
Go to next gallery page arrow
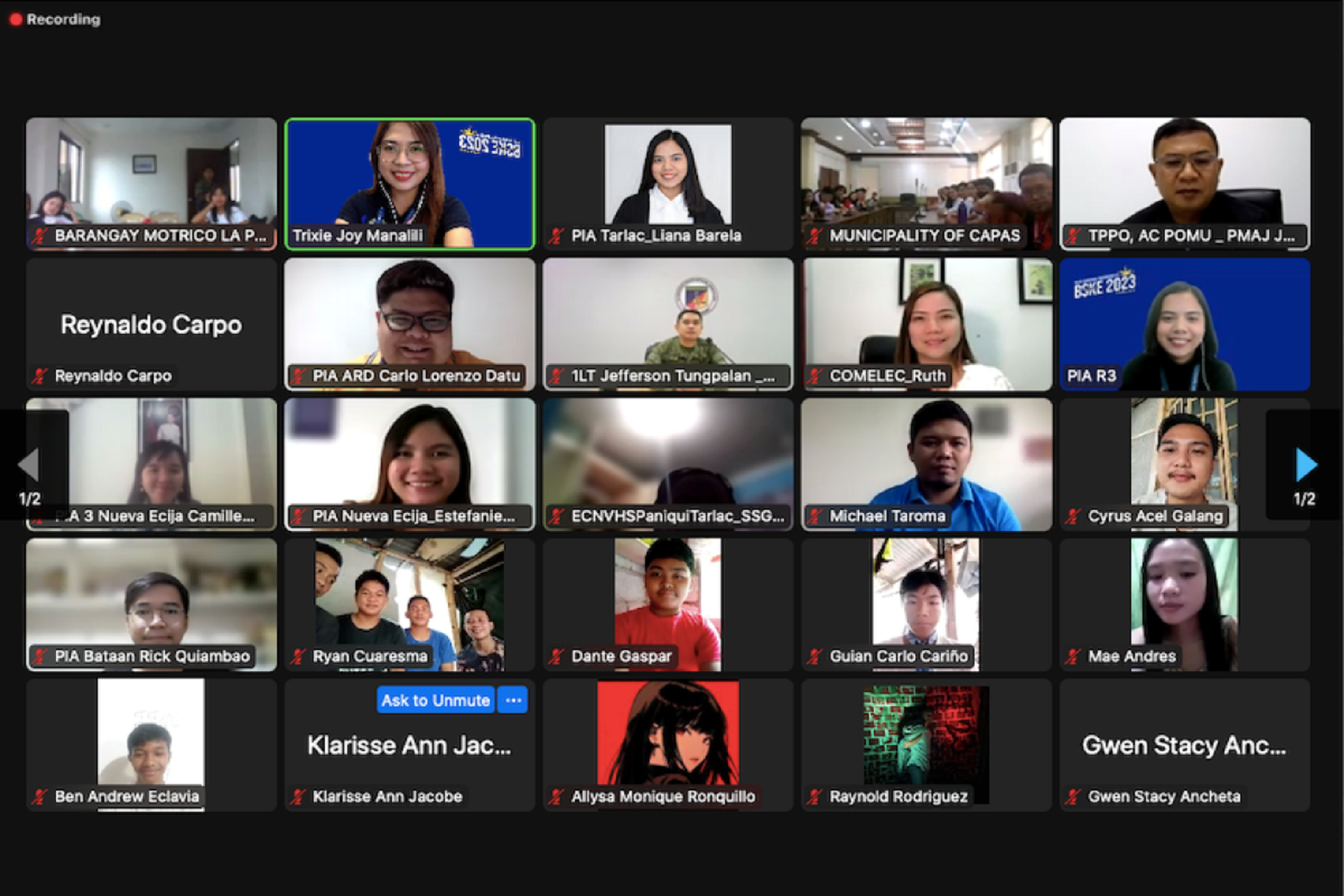1306,464
